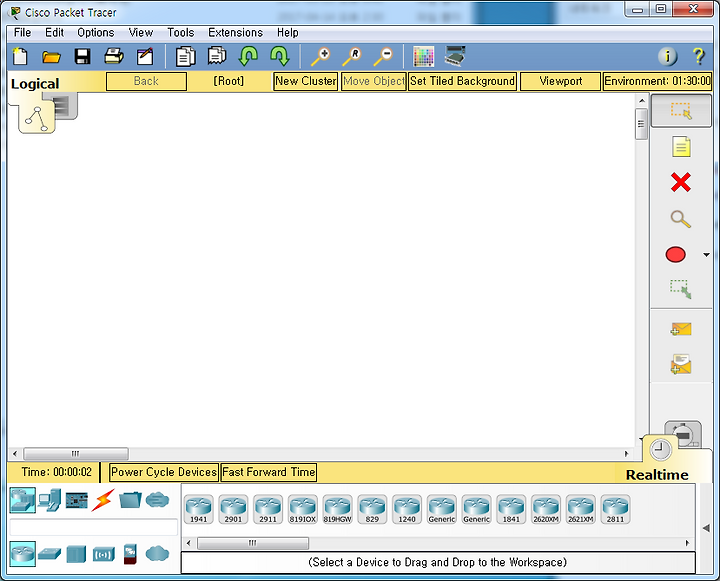
Task: Click the Environment: 01:30:00 button
Action: point(657,81)
